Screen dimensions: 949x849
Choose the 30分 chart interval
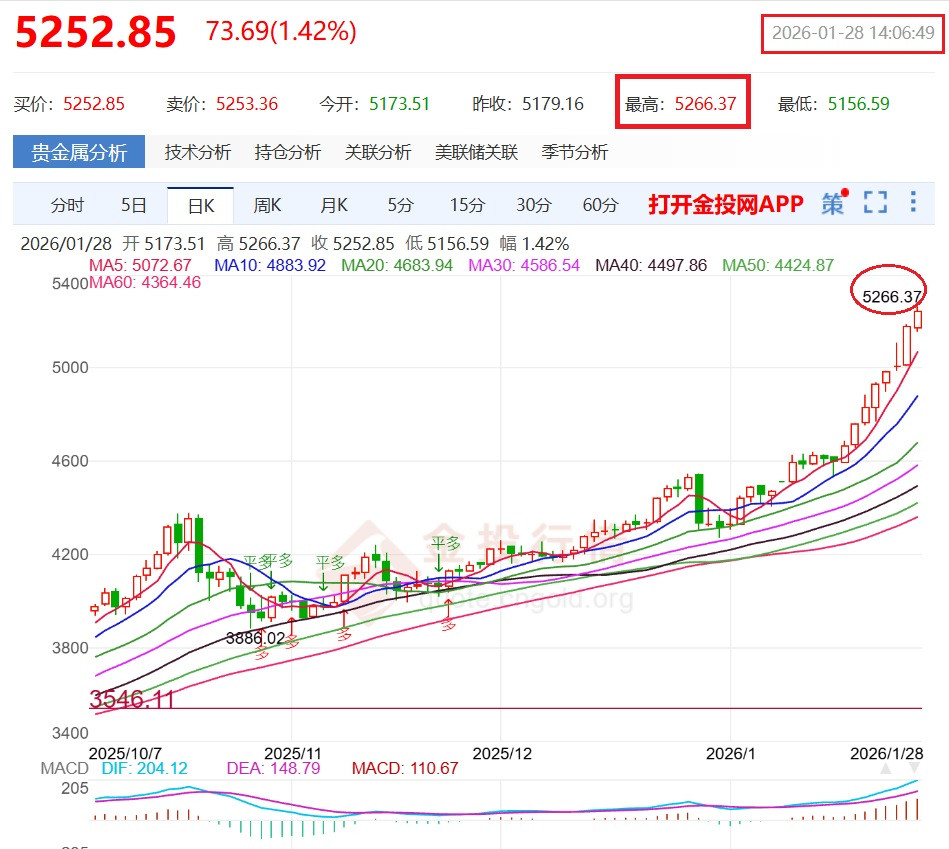534,205
